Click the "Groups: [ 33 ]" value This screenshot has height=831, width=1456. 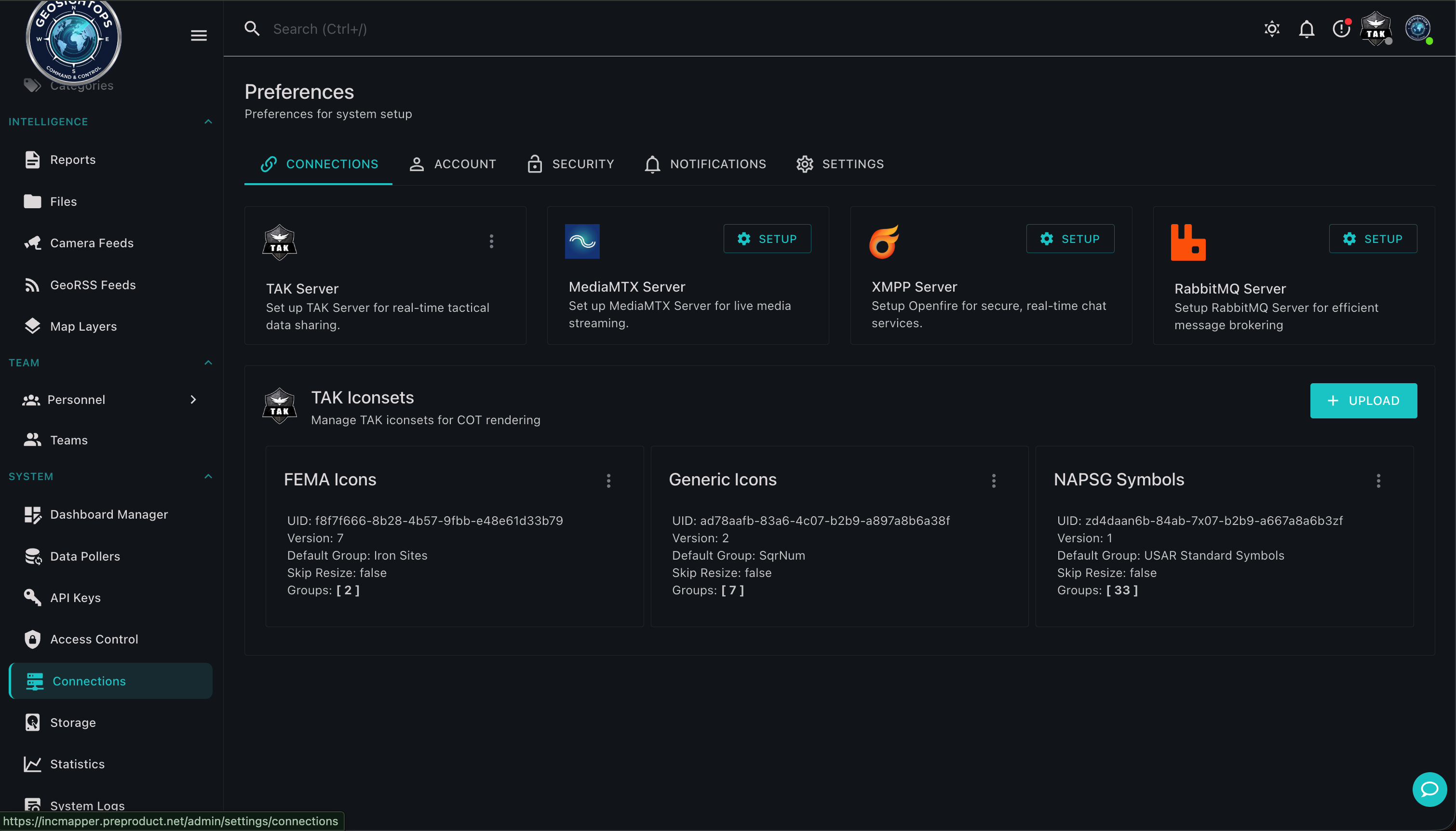pyautogui.click(x=1098, y=590)
